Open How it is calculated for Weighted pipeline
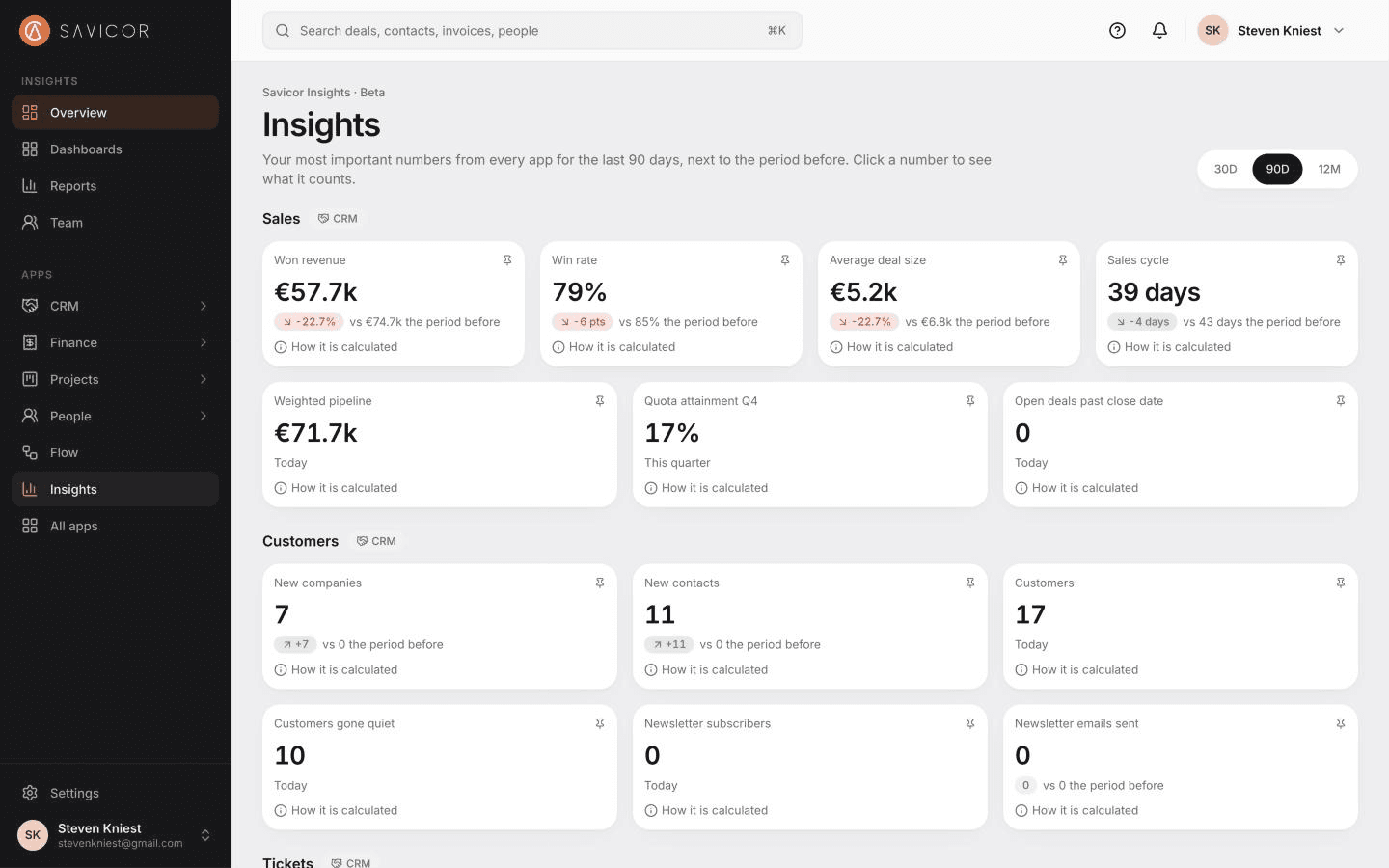 (x=336, y=488)
